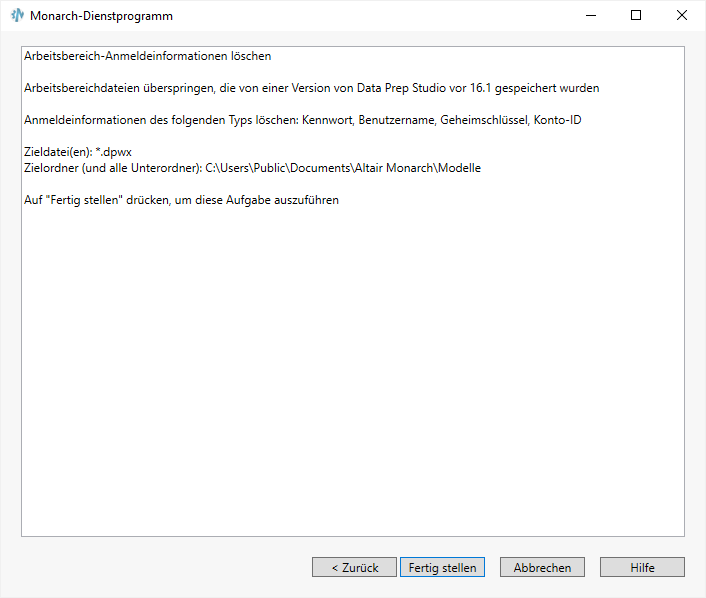Go back with the Zurück button
The width and height of the screenshot is (706, 598).
pyautogui.click(x=354, y=567)
